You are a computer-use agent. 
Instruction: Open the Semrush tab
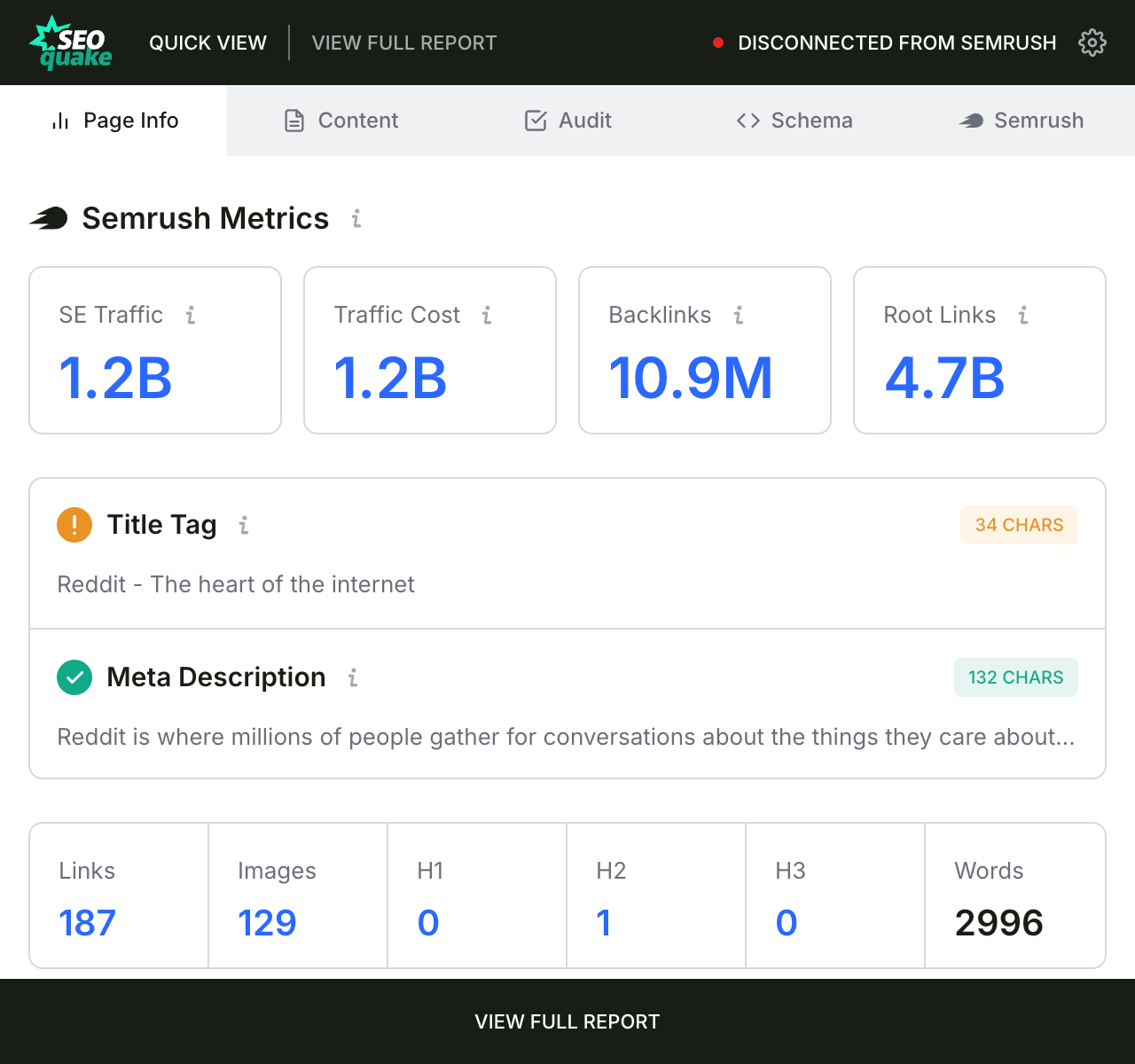tap(1021, 121)
